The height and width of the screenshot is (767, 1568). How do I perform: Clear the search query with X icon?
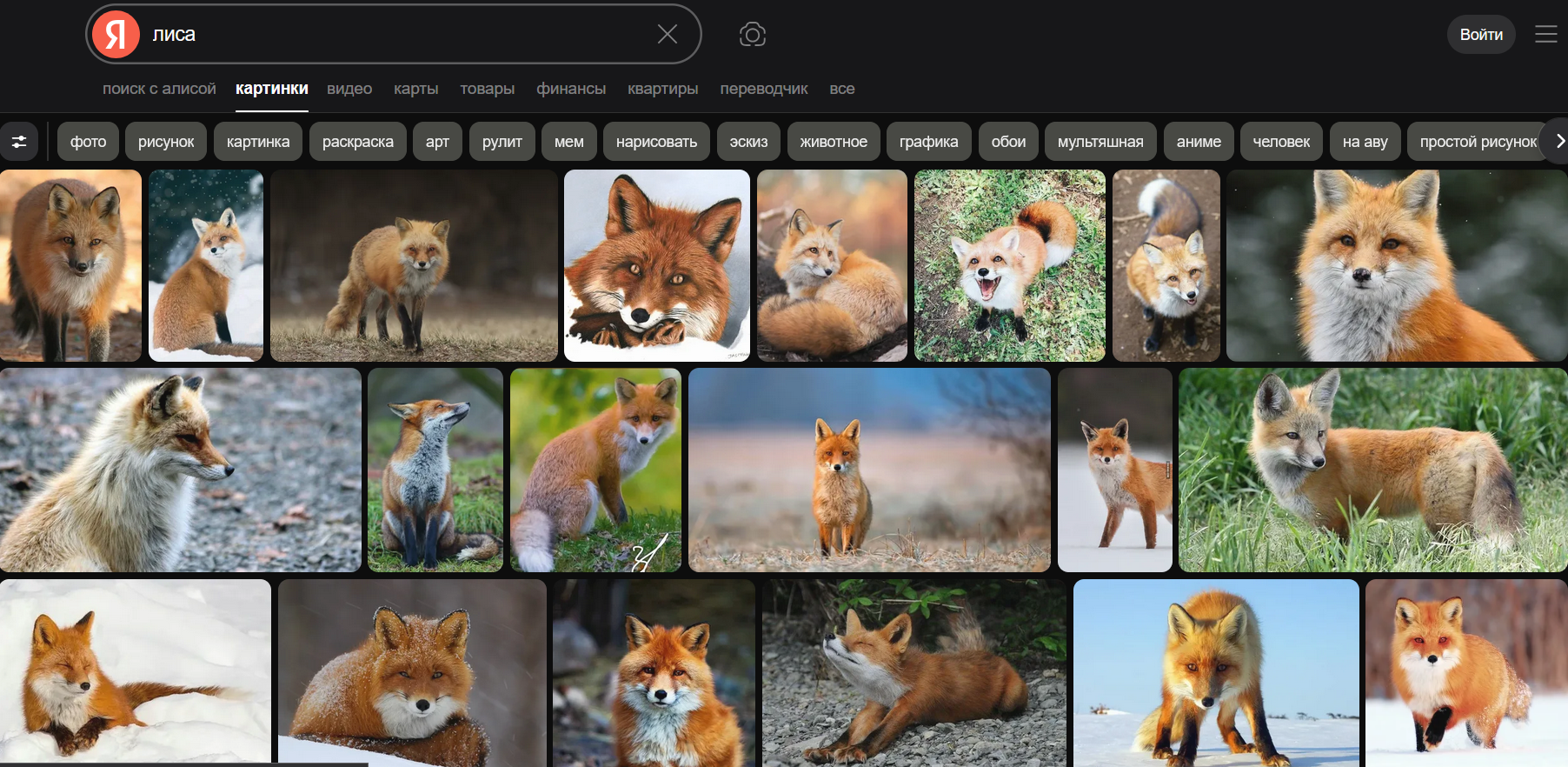point(668,34)
